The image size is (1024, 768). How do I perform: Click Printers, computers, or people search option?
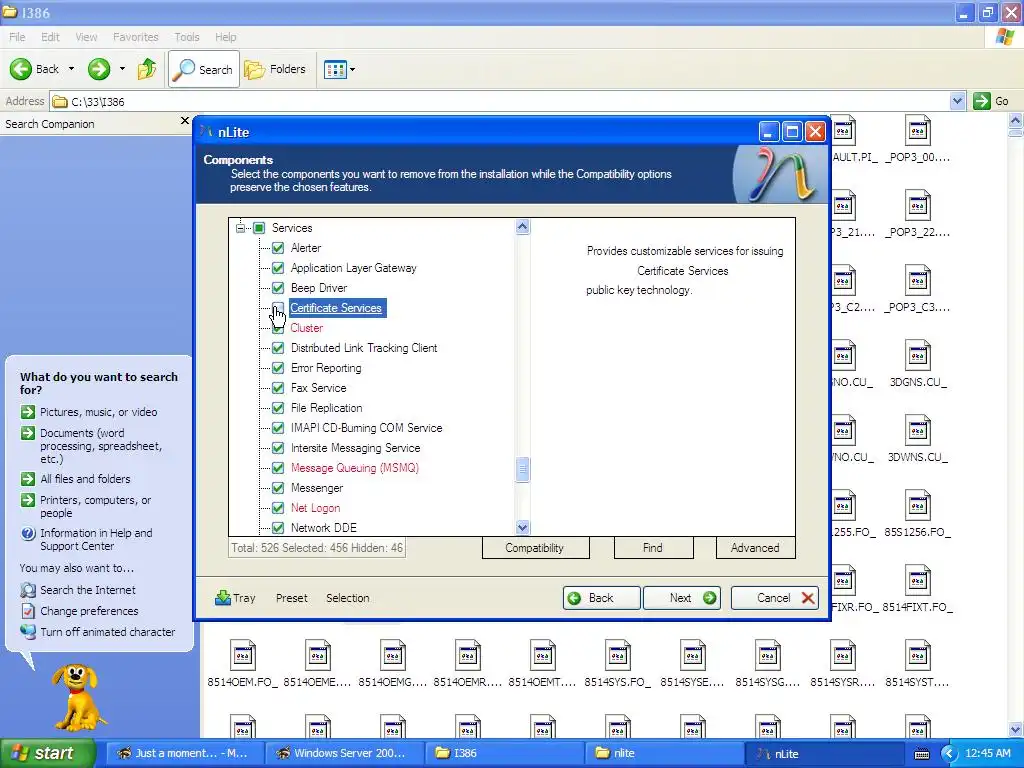tap(95, 507)
